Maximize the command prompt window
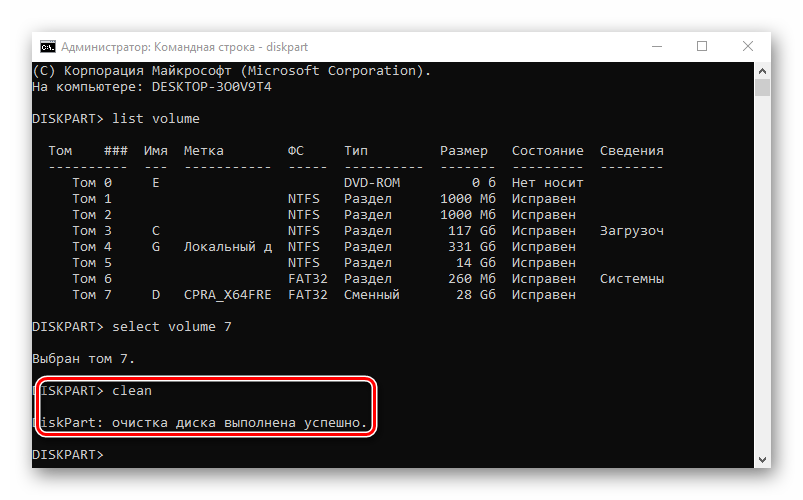Screen dimensions: 803x500 (x=702, y=46)
